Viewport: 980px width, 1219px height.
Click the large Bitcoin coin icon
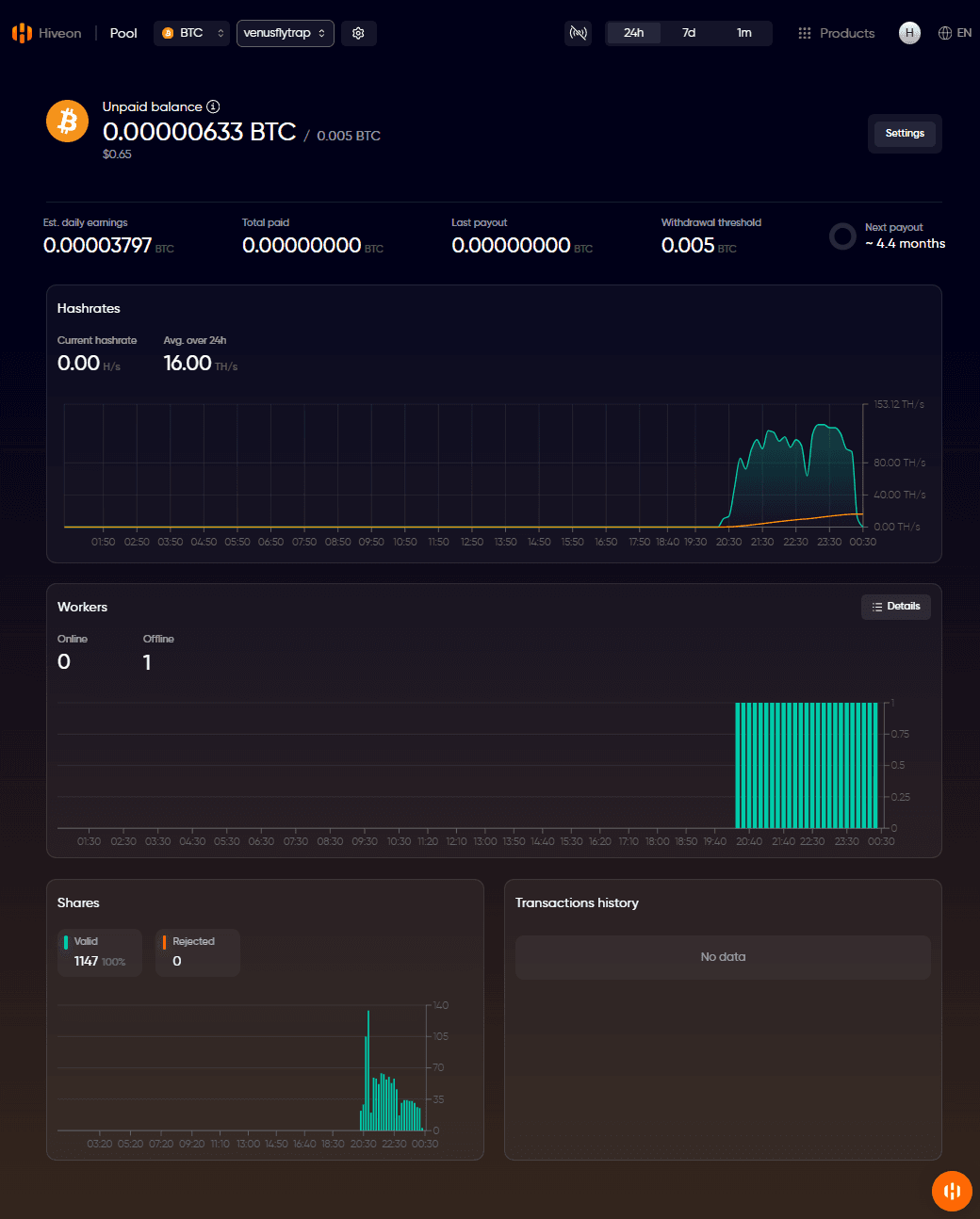point(68,122)
